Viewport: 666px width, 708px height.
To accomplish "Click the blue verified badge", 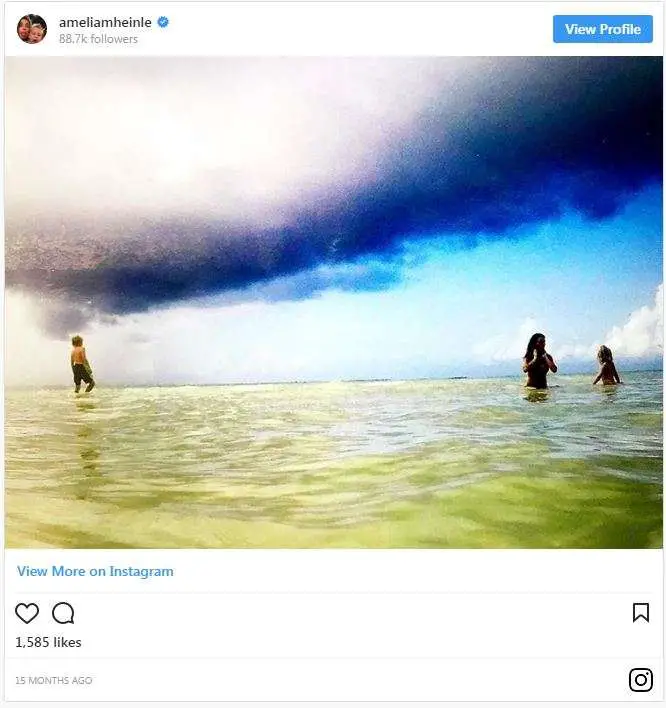I will pyautogui.click(x=163, y=22).
